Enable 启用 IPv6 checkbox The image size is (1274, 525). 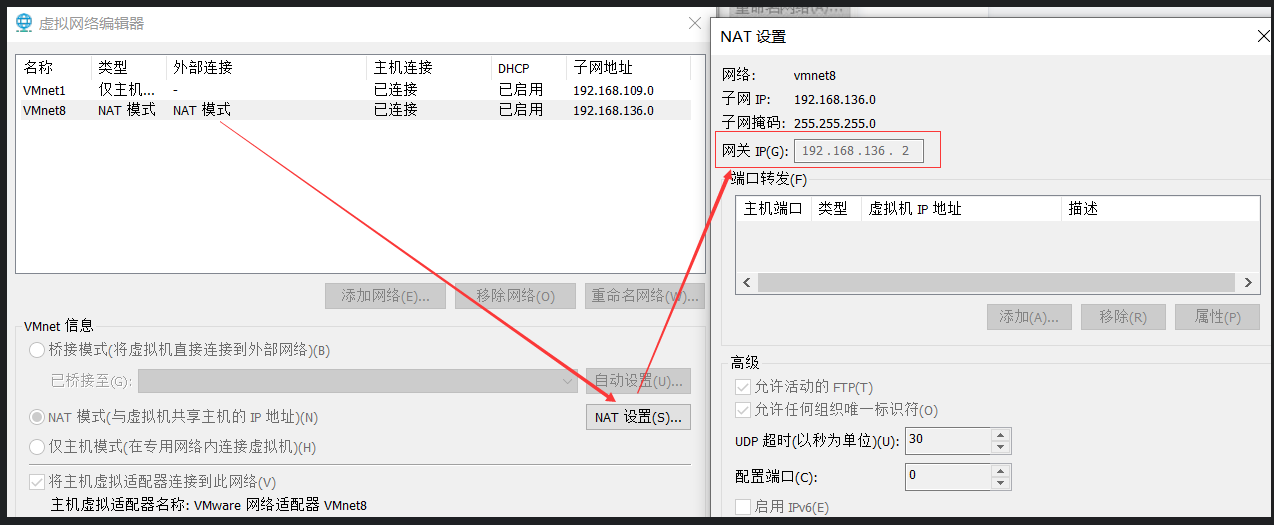point(742,507)
